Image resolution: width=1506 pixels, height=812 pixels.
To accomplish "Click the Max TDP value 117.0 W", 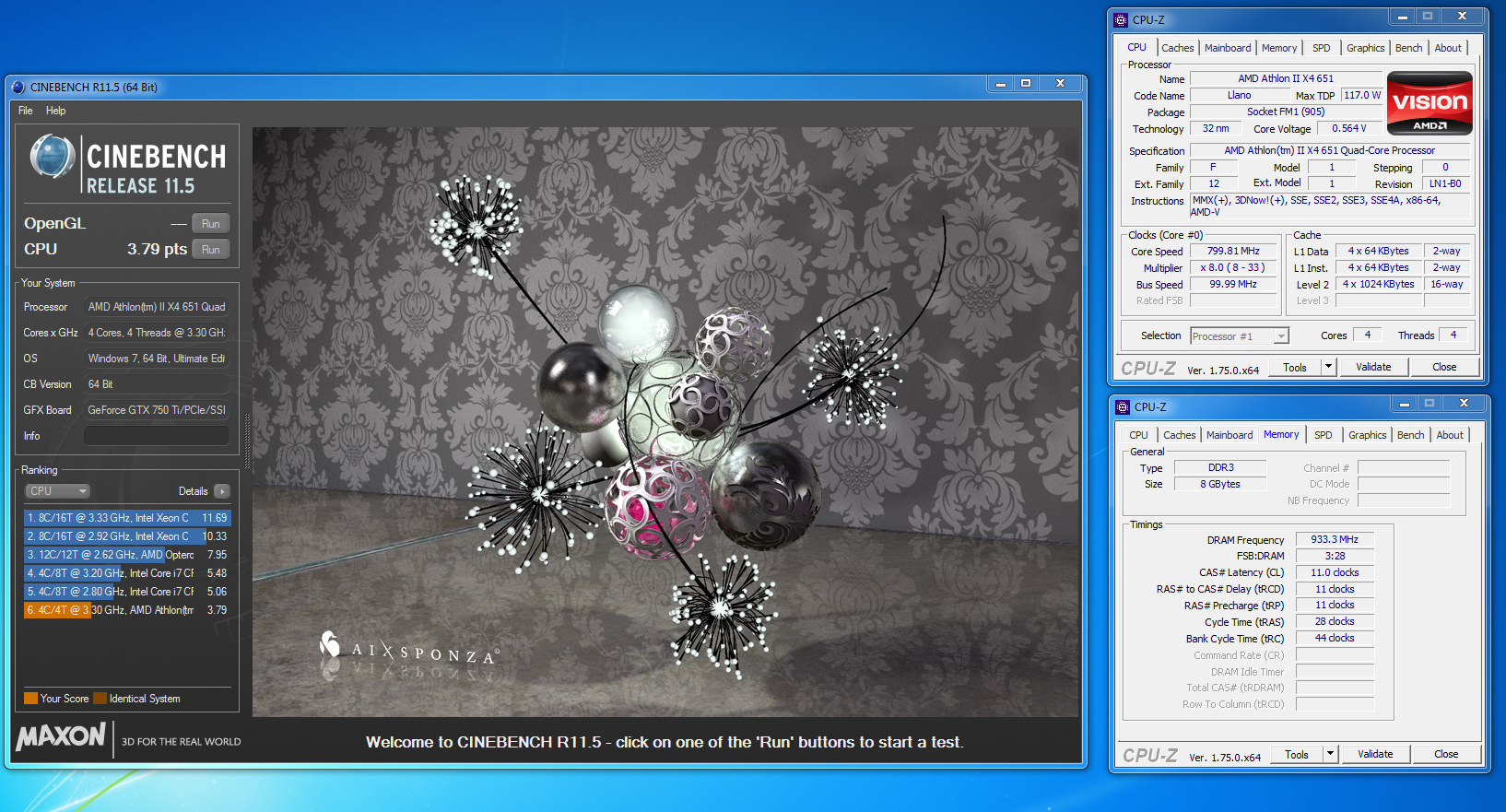I will click(x=1361, y=96).
